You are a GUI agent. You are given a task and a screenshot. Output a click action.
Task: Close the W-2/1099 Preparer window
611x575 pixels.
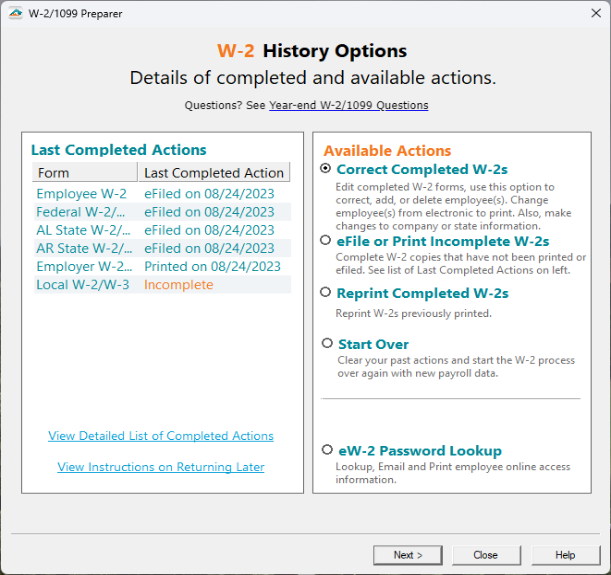596,13
